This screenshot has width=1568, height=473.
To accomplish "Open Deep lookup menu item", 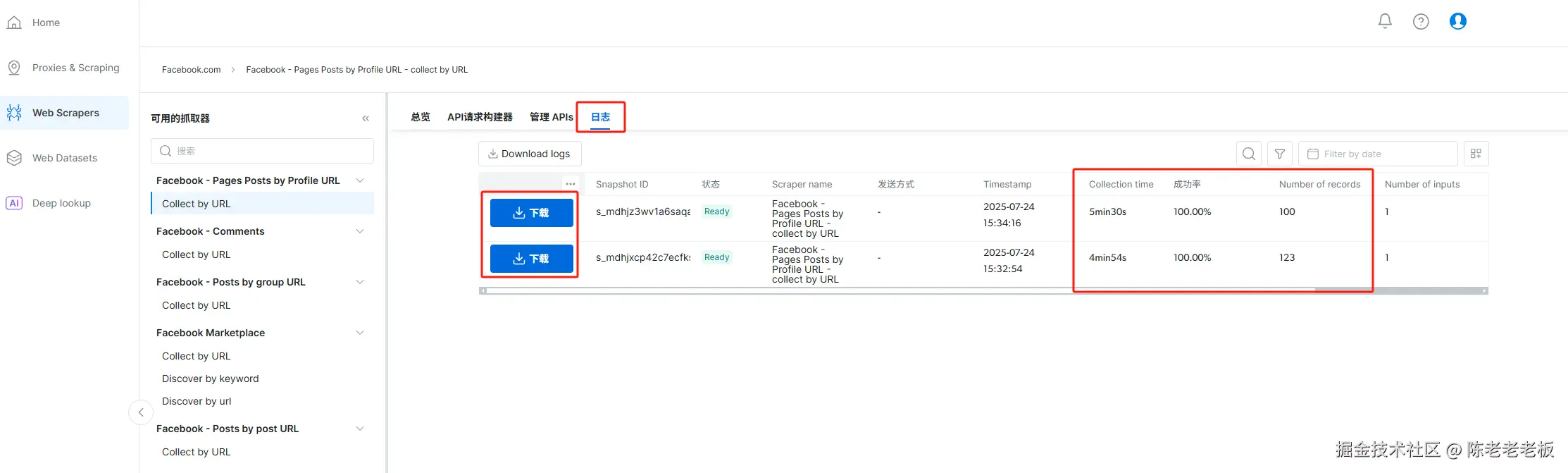I will [x=61, y=203].
